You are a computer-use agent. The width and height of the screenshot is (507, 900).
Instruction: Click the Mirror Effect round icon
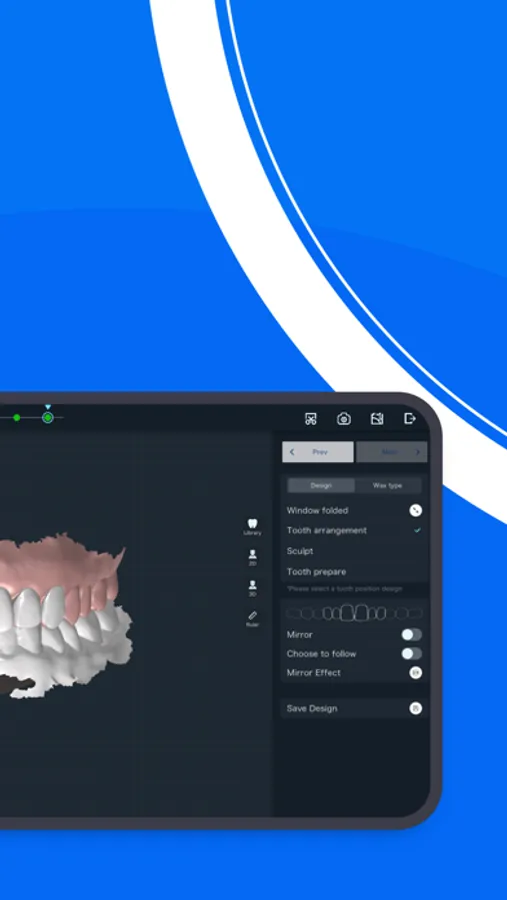(x=416, y=673)
